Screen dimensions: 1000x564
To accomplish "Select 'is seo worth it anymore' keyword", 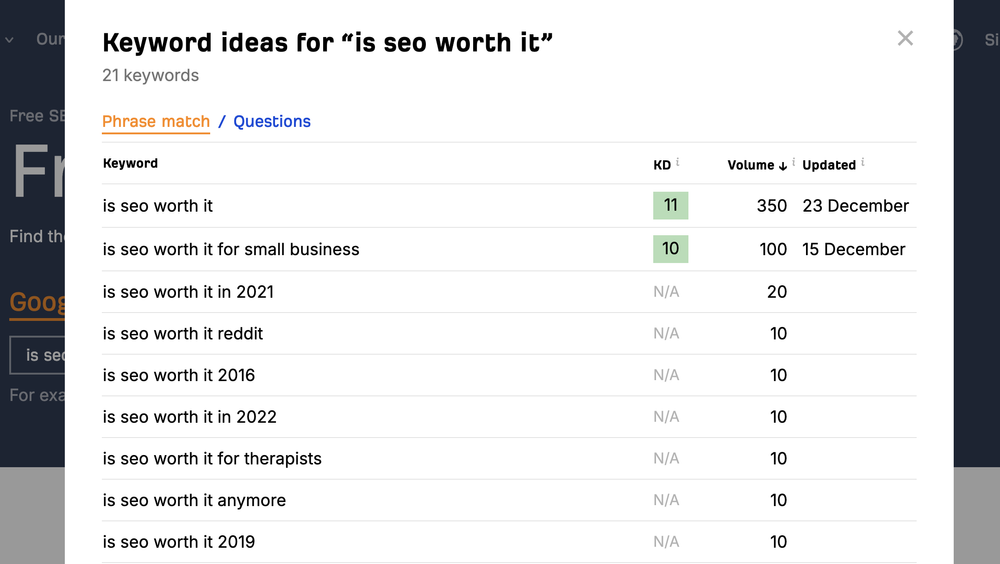I will pyautogui.click(x=194, y=500).
